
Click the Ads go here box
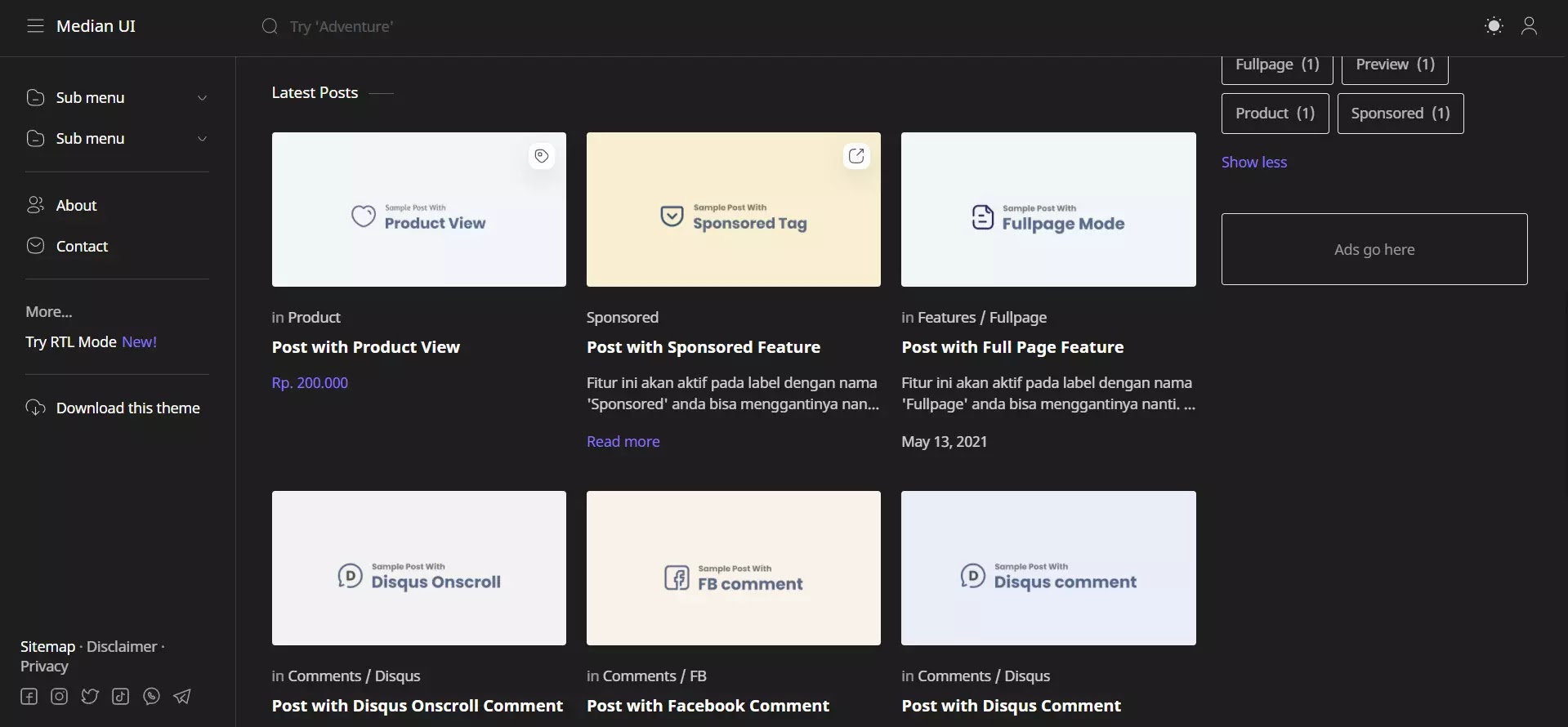tap(1374, 249)
